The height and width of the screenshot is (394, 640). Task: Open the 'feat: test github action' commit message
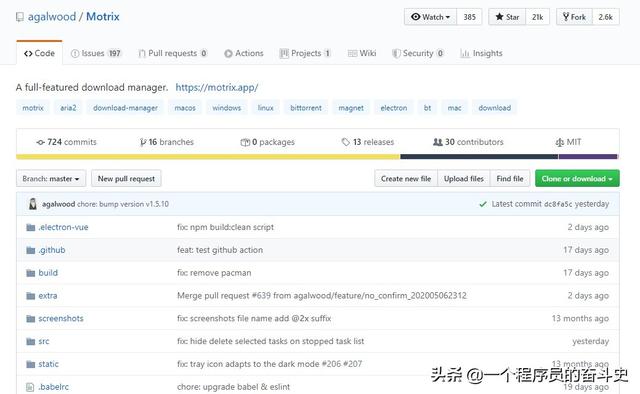tap(220, 250)
